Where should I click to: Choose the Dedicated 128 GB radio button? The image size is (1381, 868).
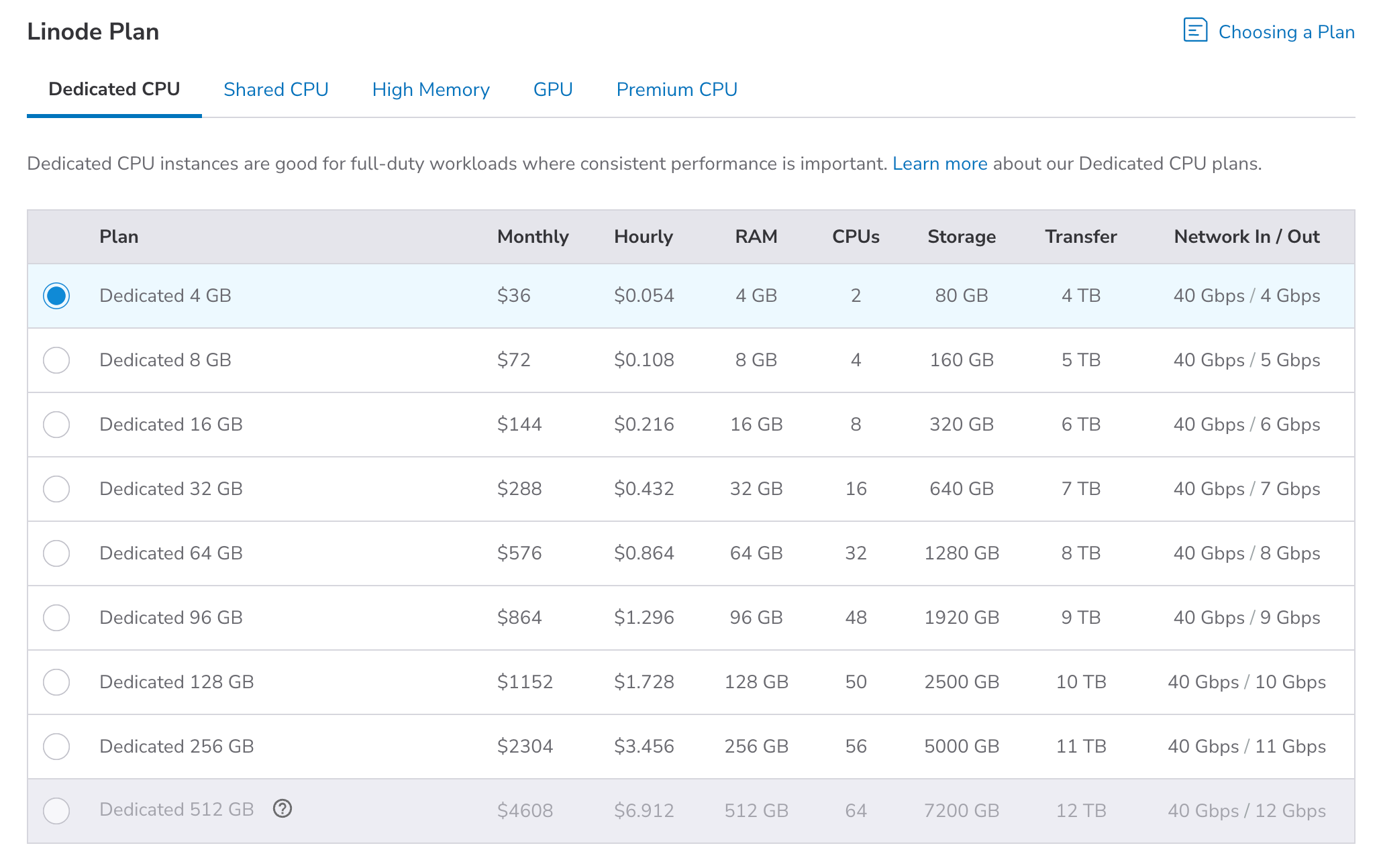(56, 682)
